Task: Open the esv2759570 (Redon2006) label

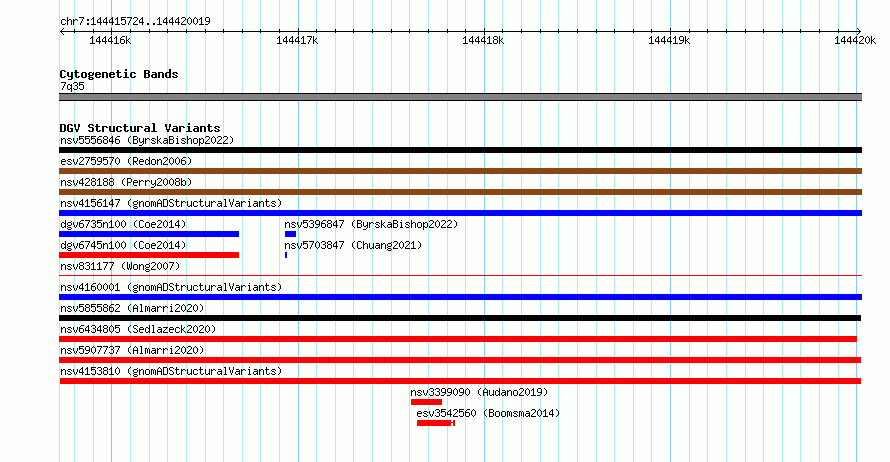Action: coord(126,161)
